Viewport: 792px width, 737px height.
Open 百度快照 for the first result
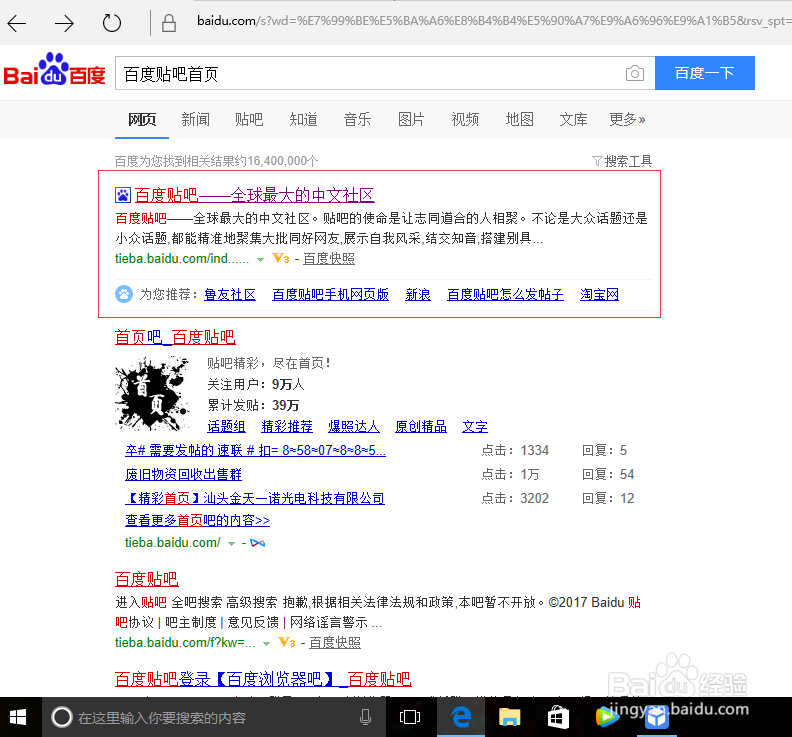tap(329, 259)
